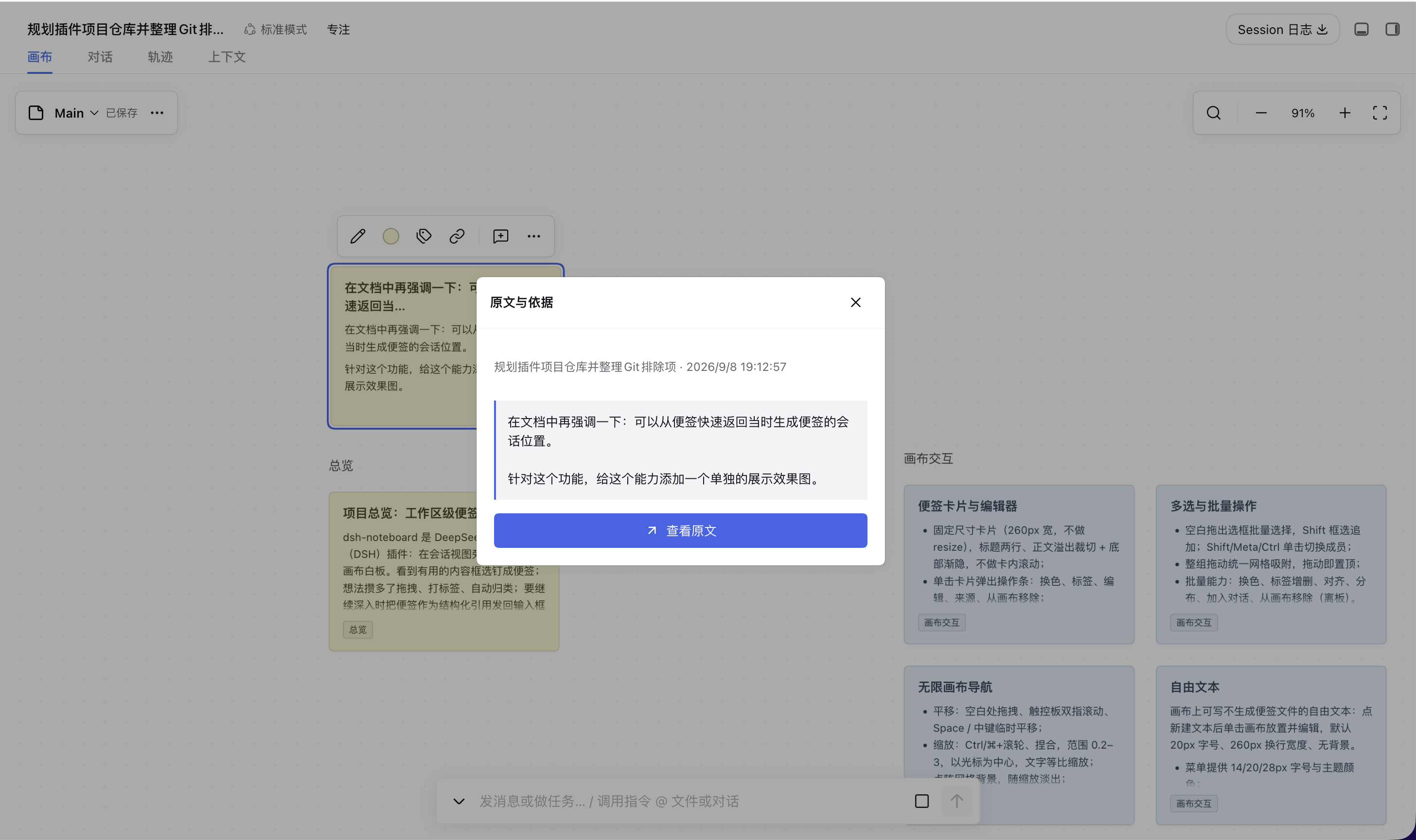Click the tag icon on note toolbar
Image resolution: width=1416 pixels, height=840 pixels.
424,236
